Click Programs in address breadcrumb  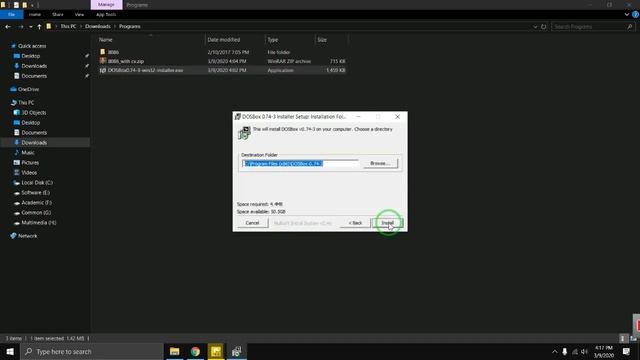click(x=129, y=26)
